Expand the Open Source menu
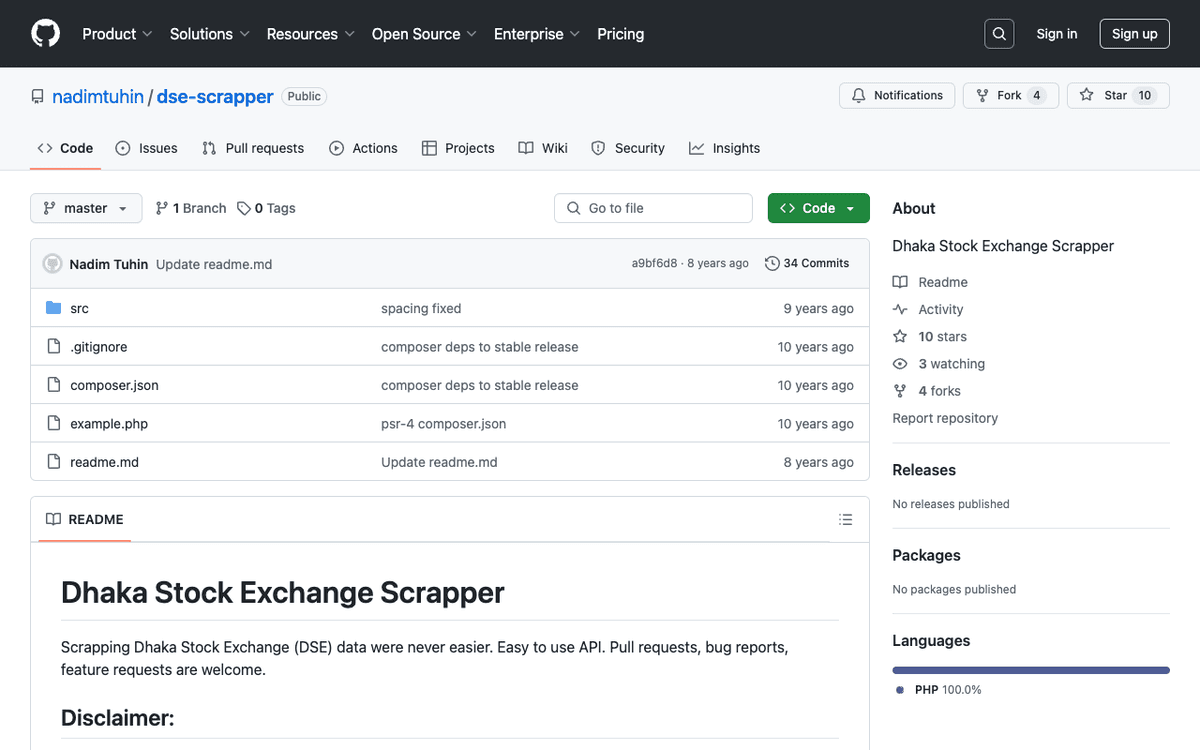The width and height of the screenshot is (1200, 750). click(424, 34)
